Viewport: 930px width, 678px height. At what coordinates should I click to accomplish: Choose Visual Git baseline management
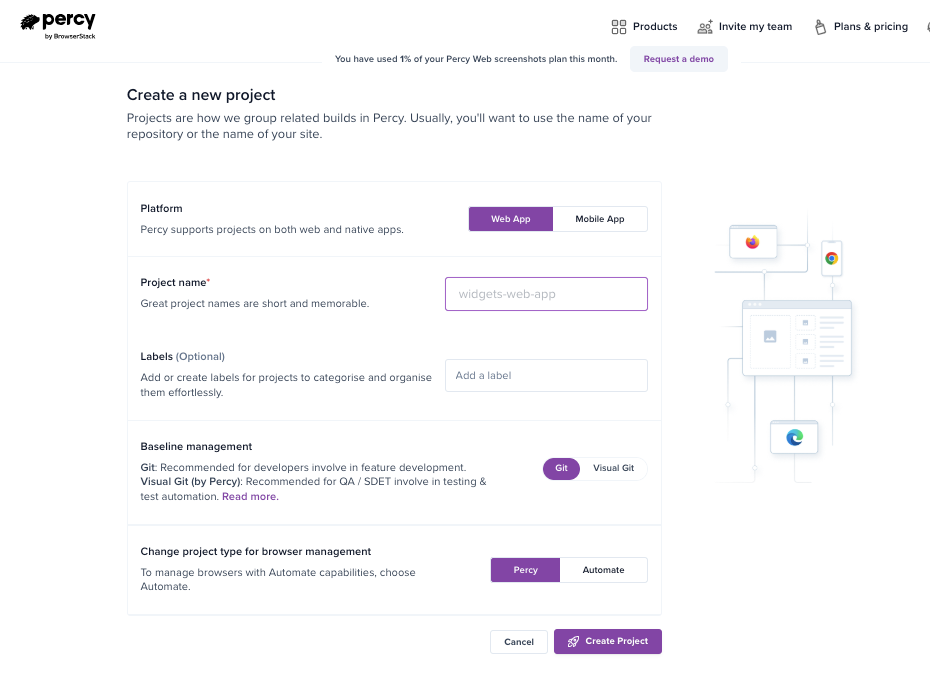(613, 468)
